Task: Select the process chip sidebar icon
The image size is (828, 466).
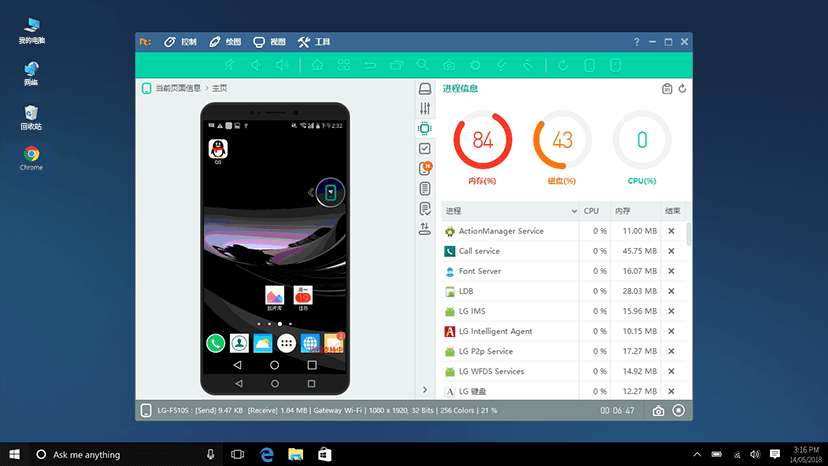Action: tap(425, 128)
